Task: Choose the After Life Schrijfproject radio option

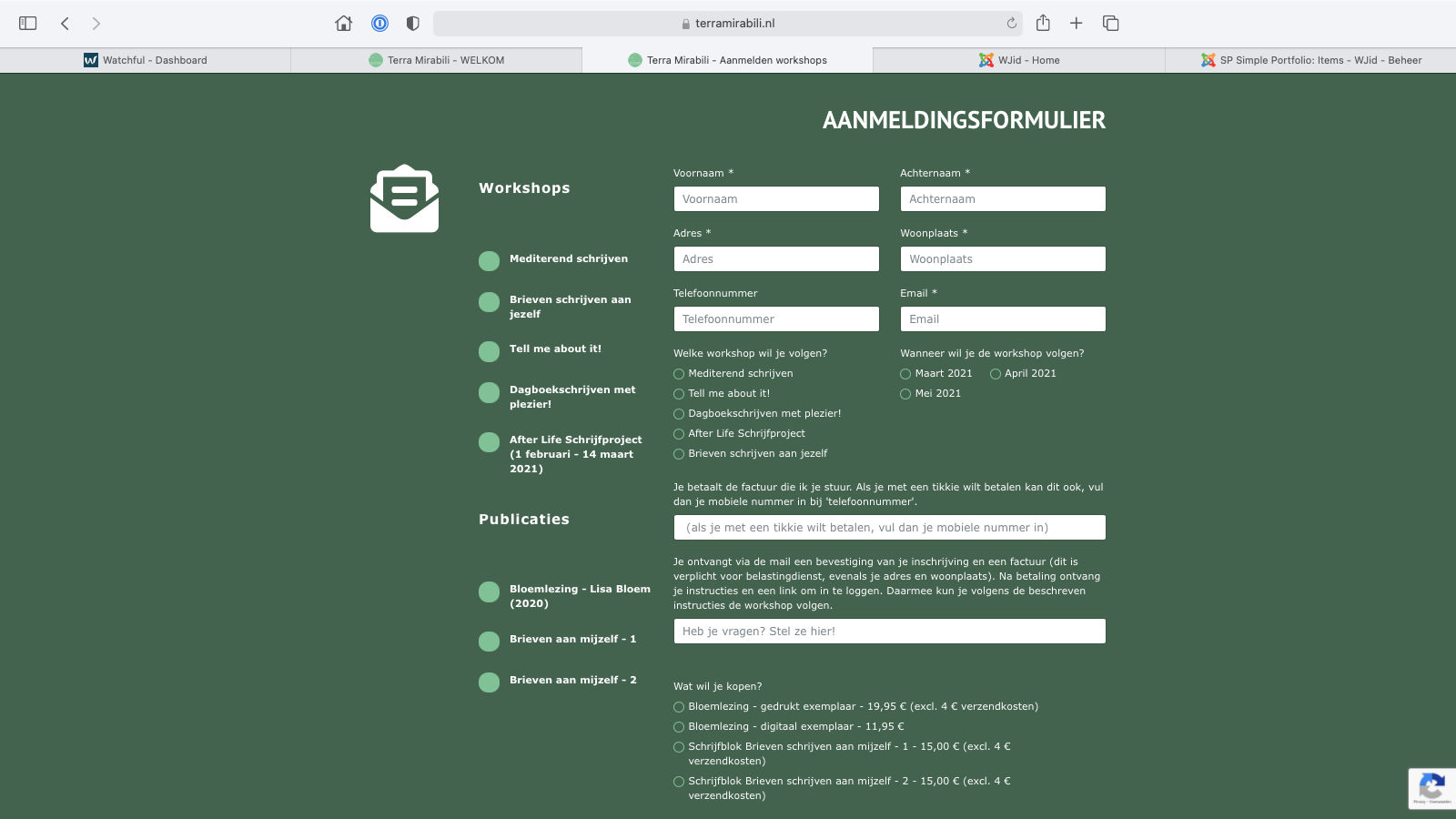Action: 679,434
